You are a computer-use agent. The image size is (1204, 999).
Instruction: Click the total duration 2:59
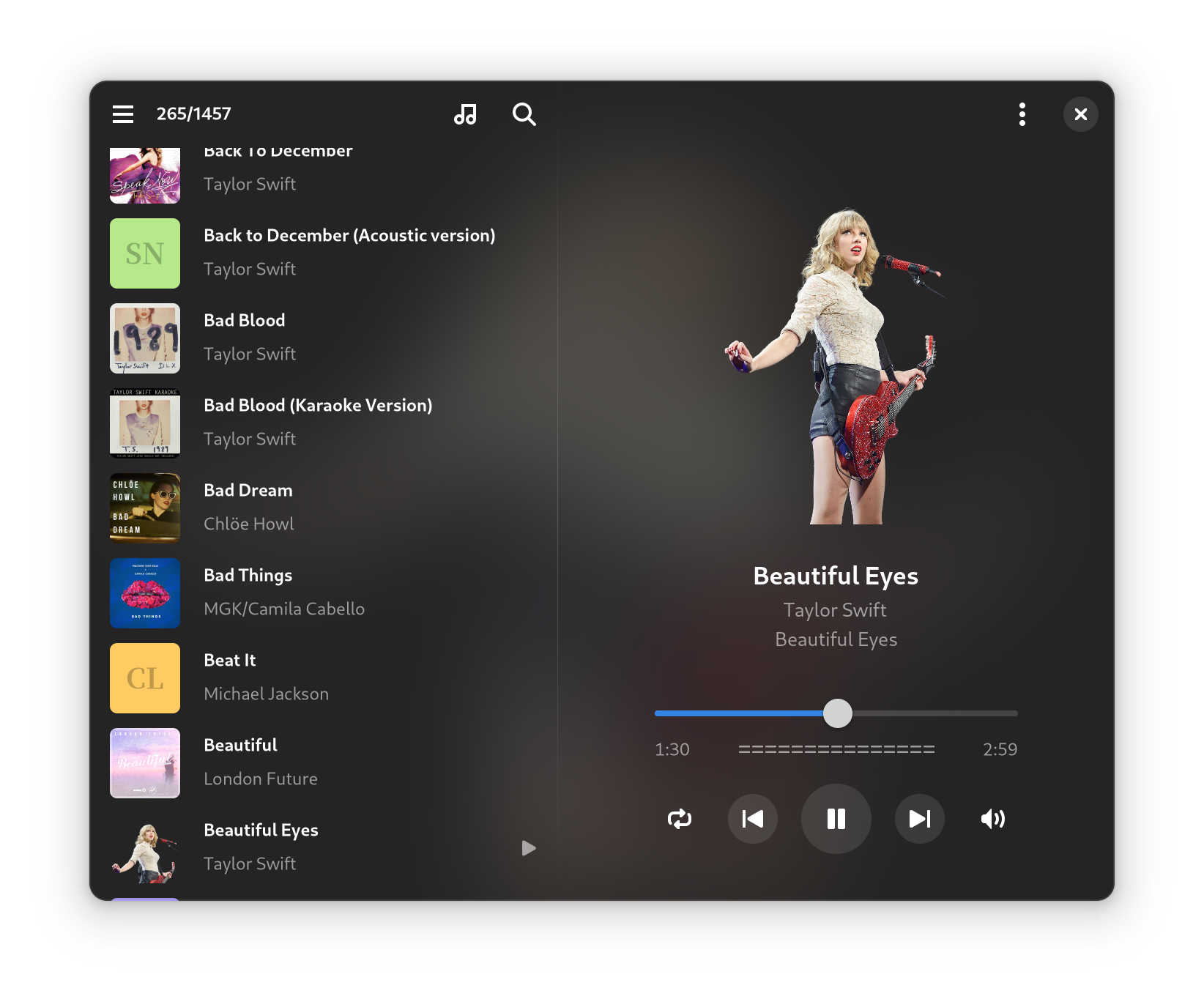click(1000, 749)
